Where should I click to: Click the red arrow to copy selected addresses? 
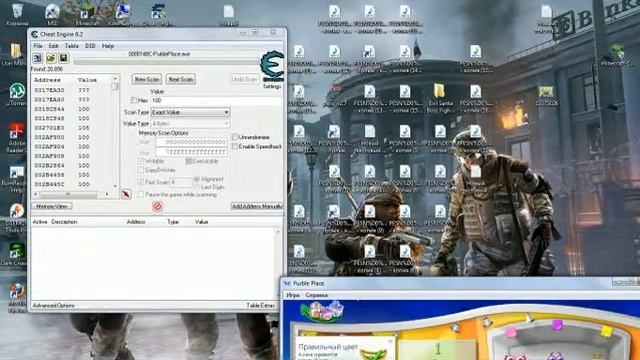(x=126, y=194)
